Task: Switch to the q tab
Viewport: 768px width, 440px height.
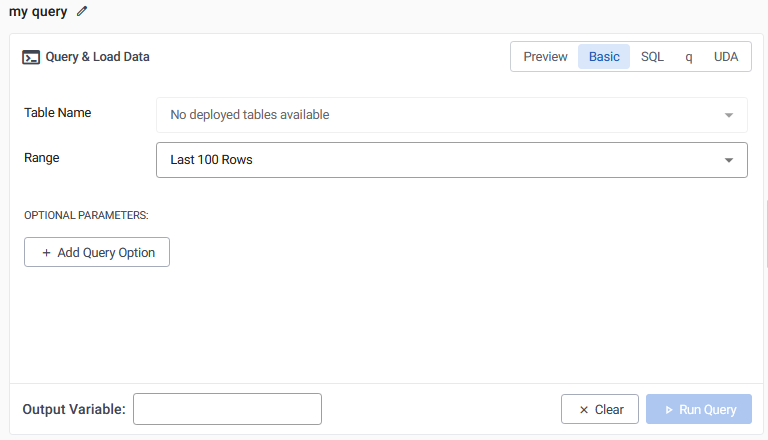Action: (689, 57)
